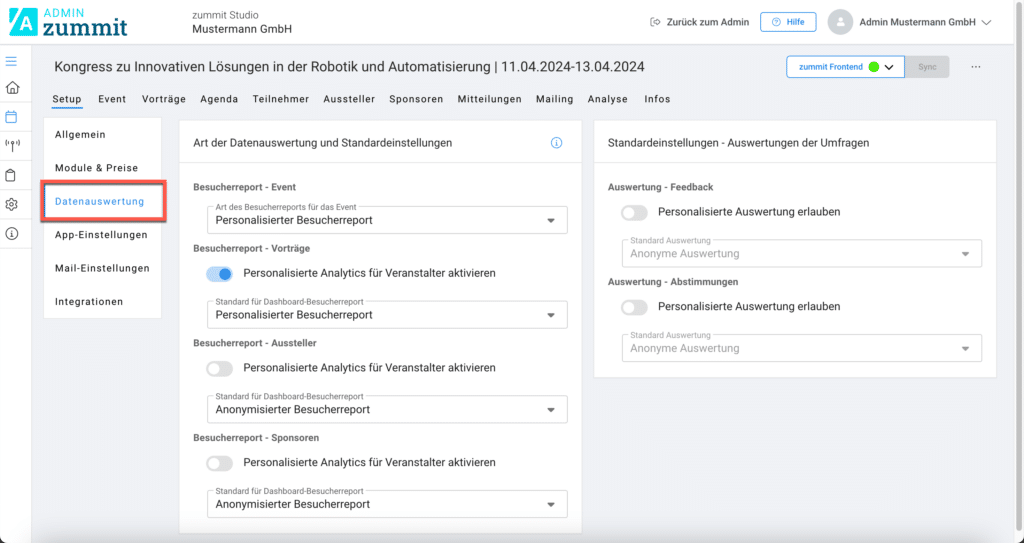Click the Hilfe button
This screenshot has width=1024, height=543.
(788, 22)
